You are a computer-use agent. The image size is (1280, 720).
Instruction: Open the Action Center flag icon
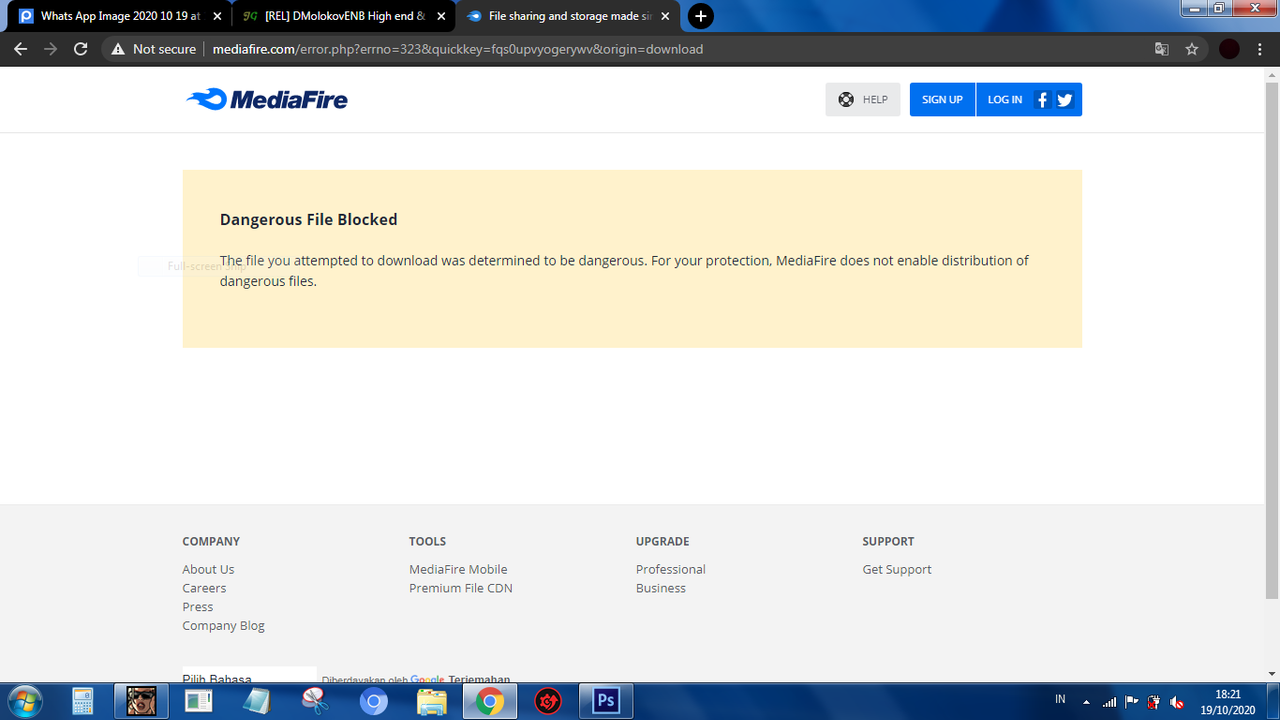tap(1132, 702)
